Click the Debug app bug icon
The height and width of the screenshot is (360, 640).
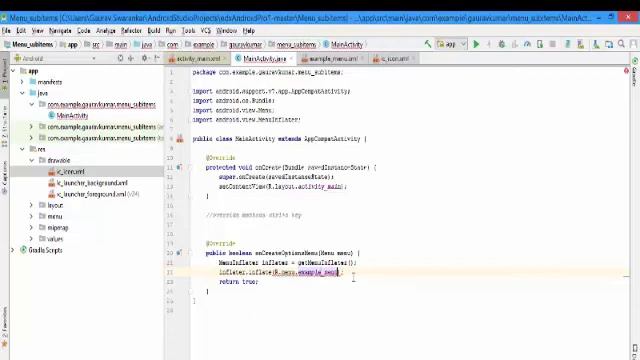[x=502, y=44]
